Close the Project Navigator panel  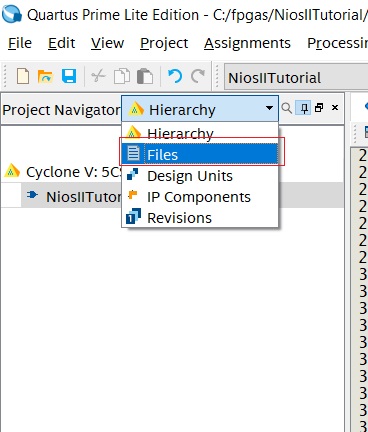click(335, 108)
